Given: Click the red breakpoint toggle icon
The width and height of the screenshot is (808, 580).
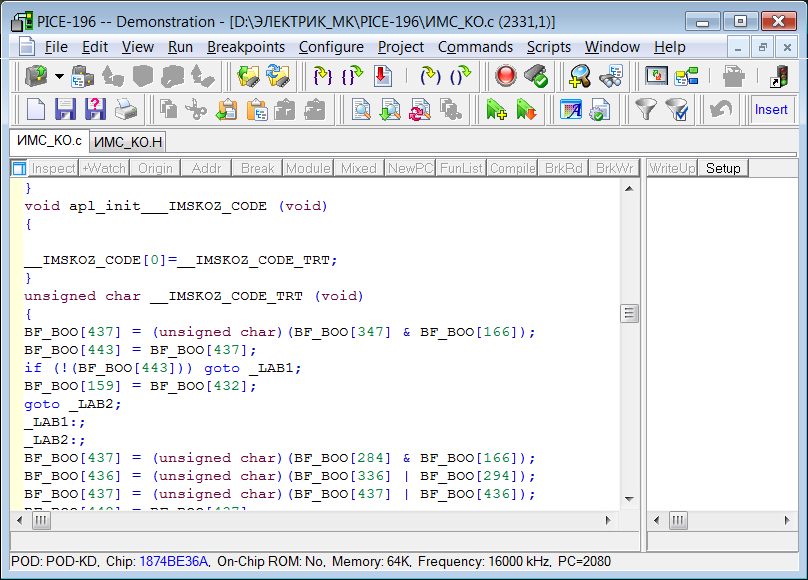Looking at the screenshot, I should [x=506, y=75].
